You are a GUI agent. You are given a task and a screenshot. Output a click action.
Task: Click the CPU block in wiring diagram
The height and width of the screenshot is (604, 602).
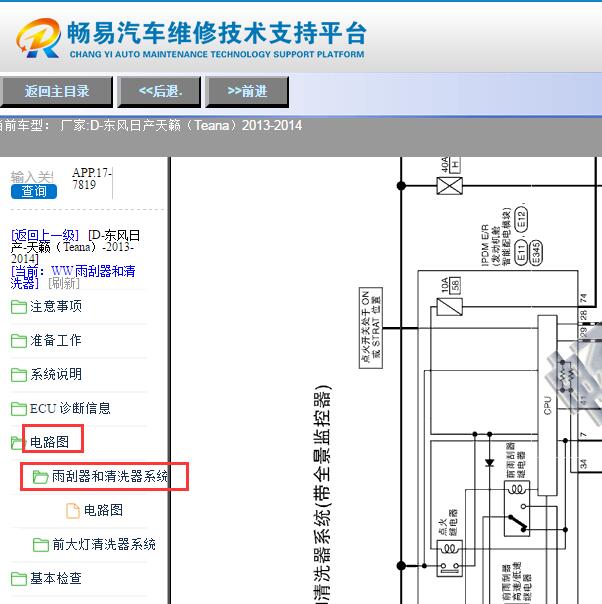547,405
